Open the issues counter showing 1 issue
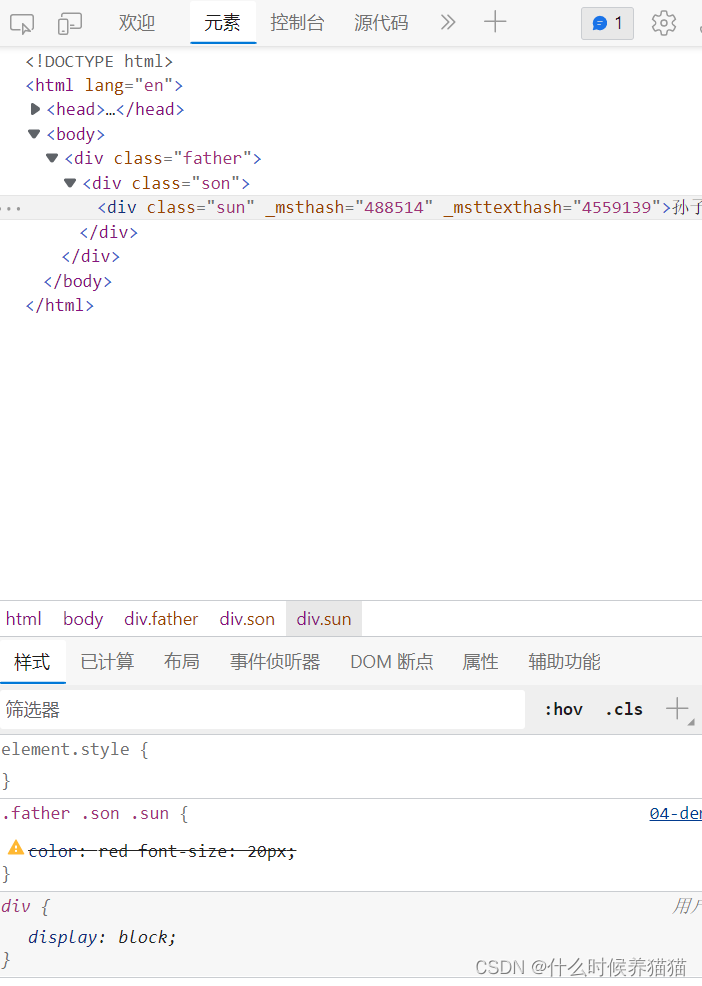702x986 pixels. click(607, 22)
